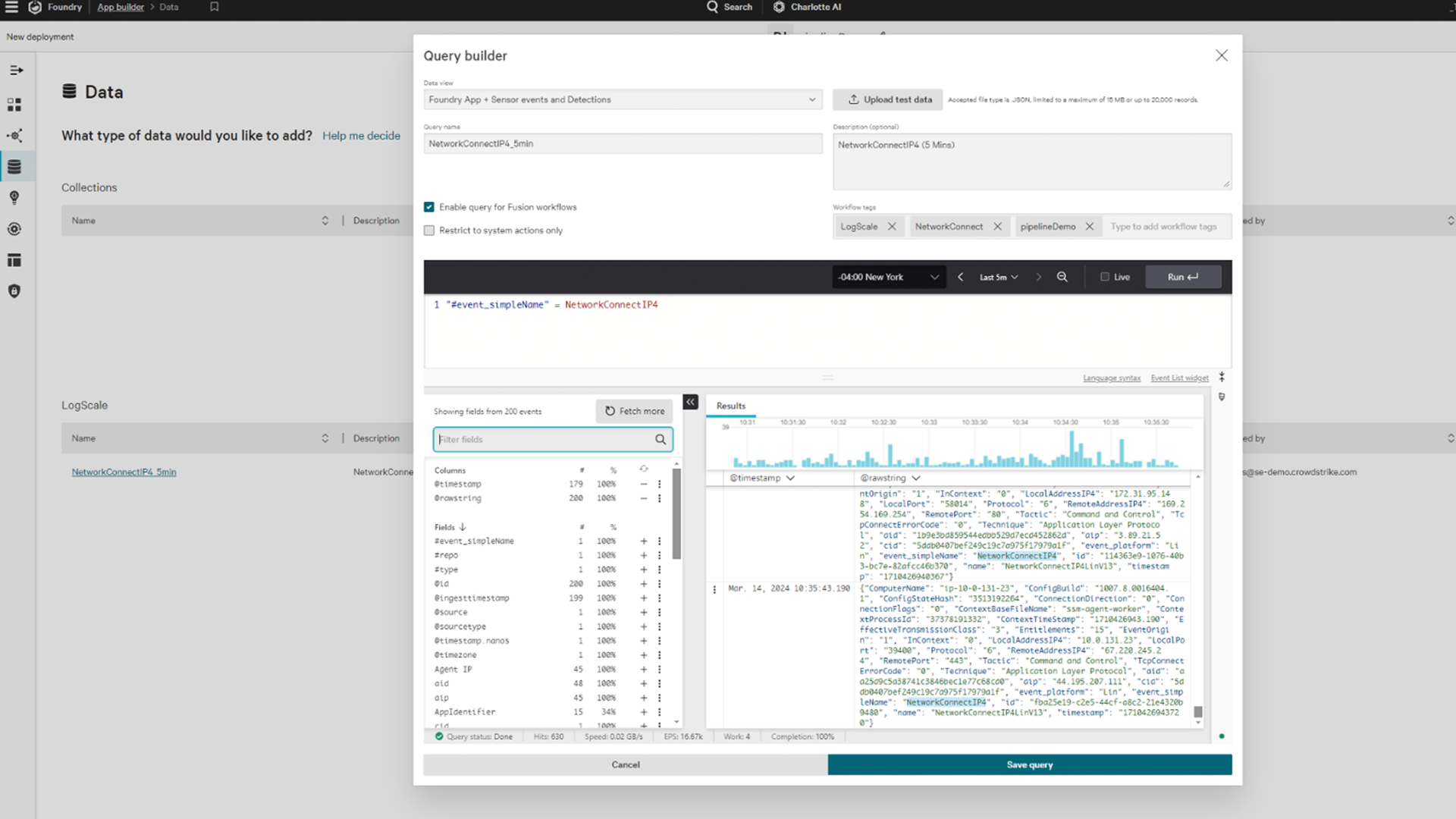The height and width of the screenshot is (819, 1456).
Task: Go to previous time interval arrow
Action: [960, 277]
